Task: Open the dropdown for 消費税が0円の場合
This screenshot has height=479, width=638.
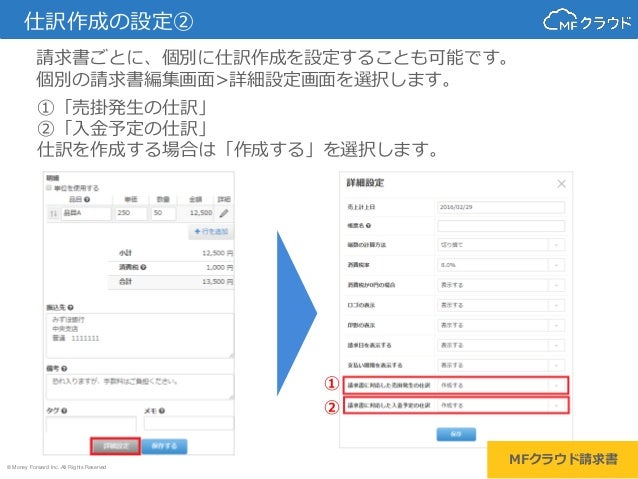Action: [x=501, y=285]
